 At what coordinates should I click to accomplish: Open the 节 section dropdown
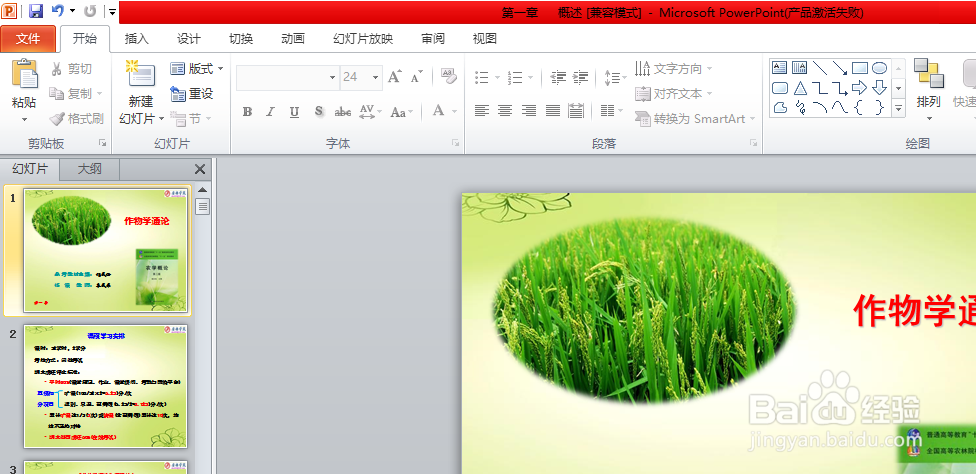(191, 118)
